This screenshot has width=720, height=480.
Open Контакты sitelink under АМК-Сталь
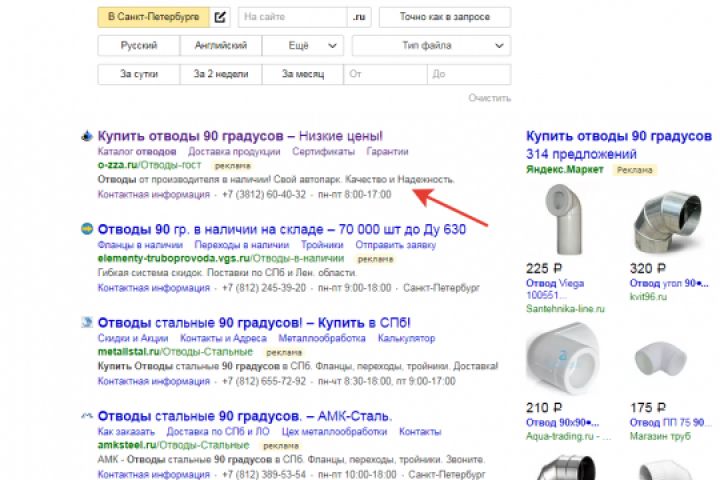(420, 432)
